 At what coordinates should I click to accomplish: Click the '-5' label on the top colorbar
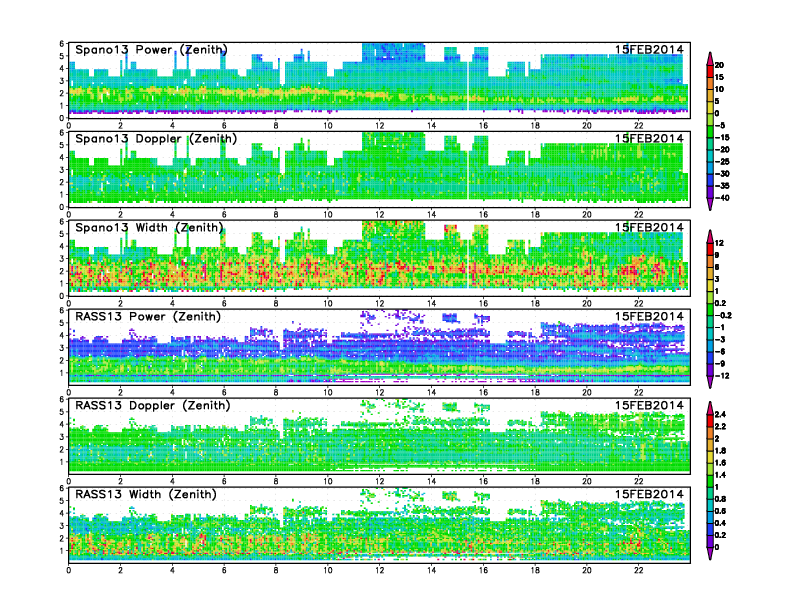pos(720,125)
